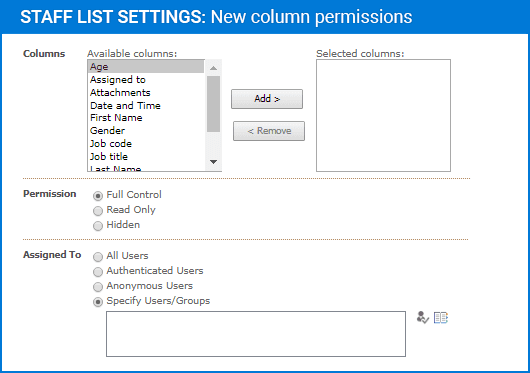Pick Attachments from the column list

pos(146,93)
